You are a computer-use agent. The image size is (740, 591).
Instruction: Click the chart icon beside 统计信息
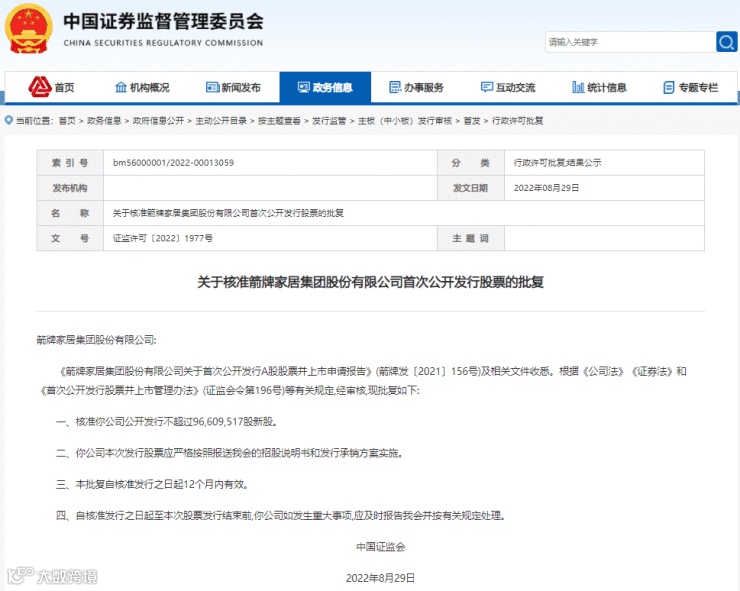click(578, 87)
